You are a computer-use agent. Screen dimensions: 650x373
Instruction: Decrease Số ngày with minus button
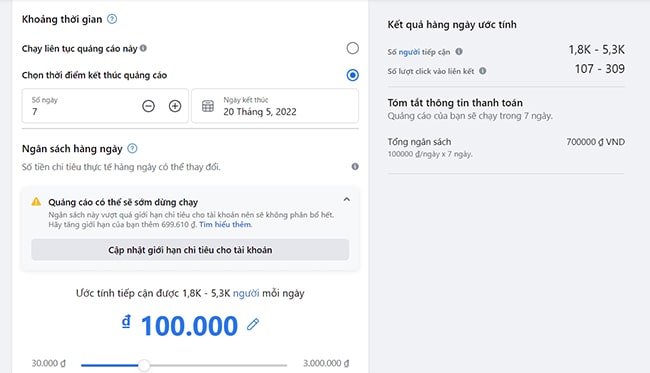[148, 106]
